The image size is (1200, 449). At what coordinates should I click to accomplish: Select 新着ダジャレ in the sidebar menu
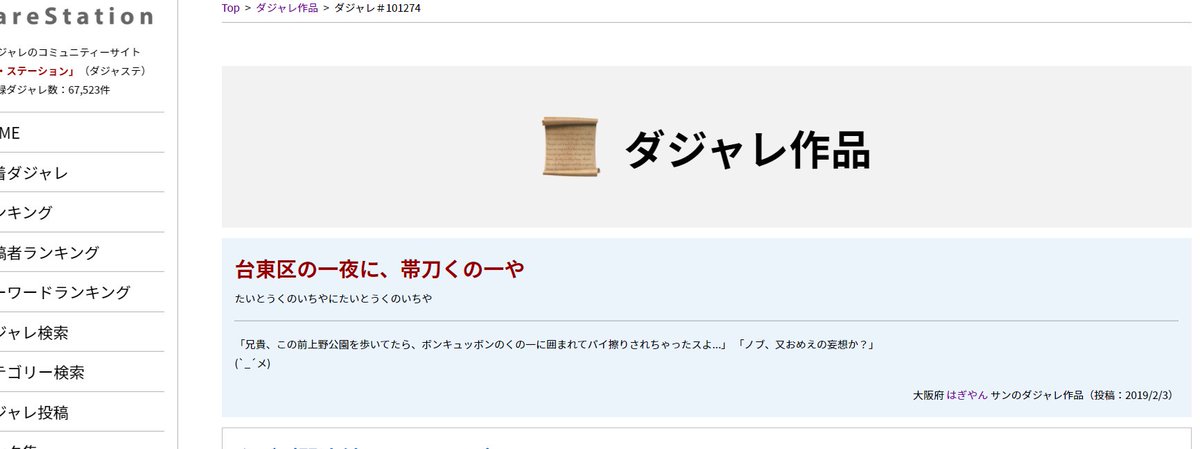click(x=81, y=173)
